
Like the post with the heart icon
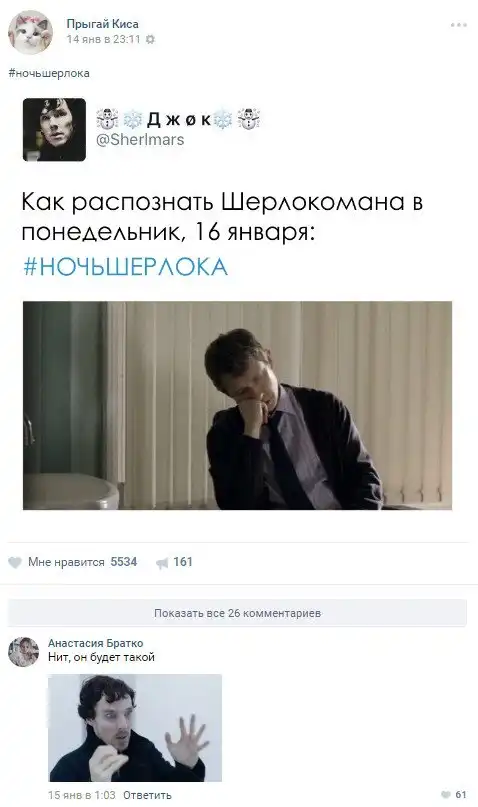click(x=15, y=563)
